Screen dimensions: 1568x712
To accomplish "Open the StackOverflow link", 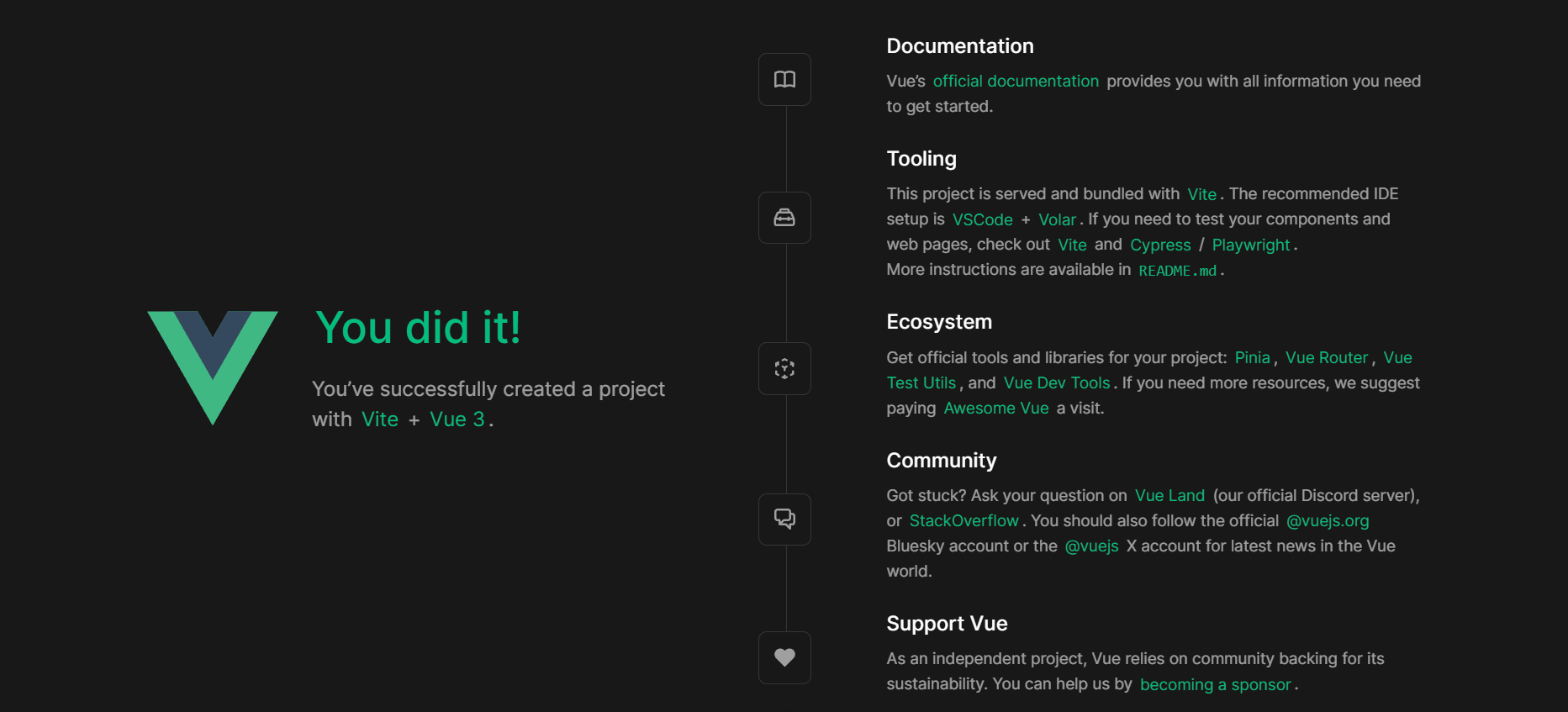I will pos(964,520).
